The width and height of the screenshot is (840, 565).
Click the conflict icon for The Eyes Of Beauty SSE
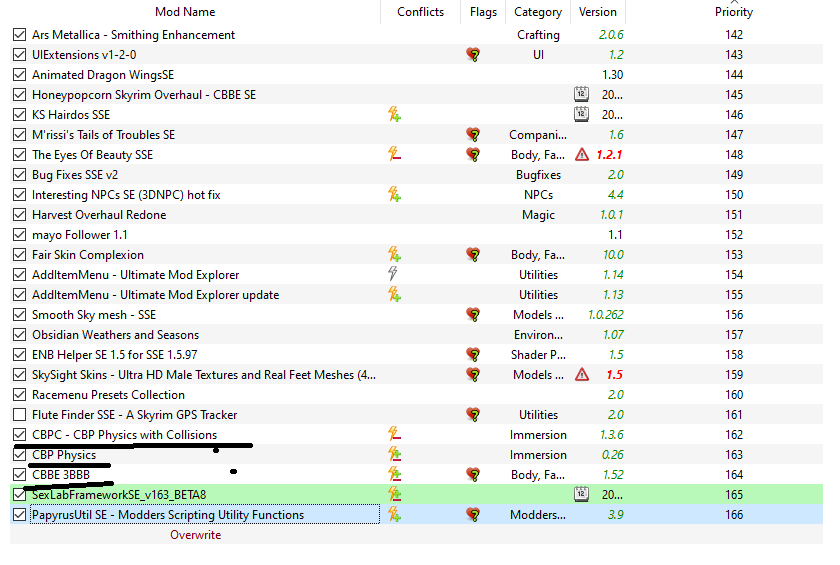coord(394,155)
